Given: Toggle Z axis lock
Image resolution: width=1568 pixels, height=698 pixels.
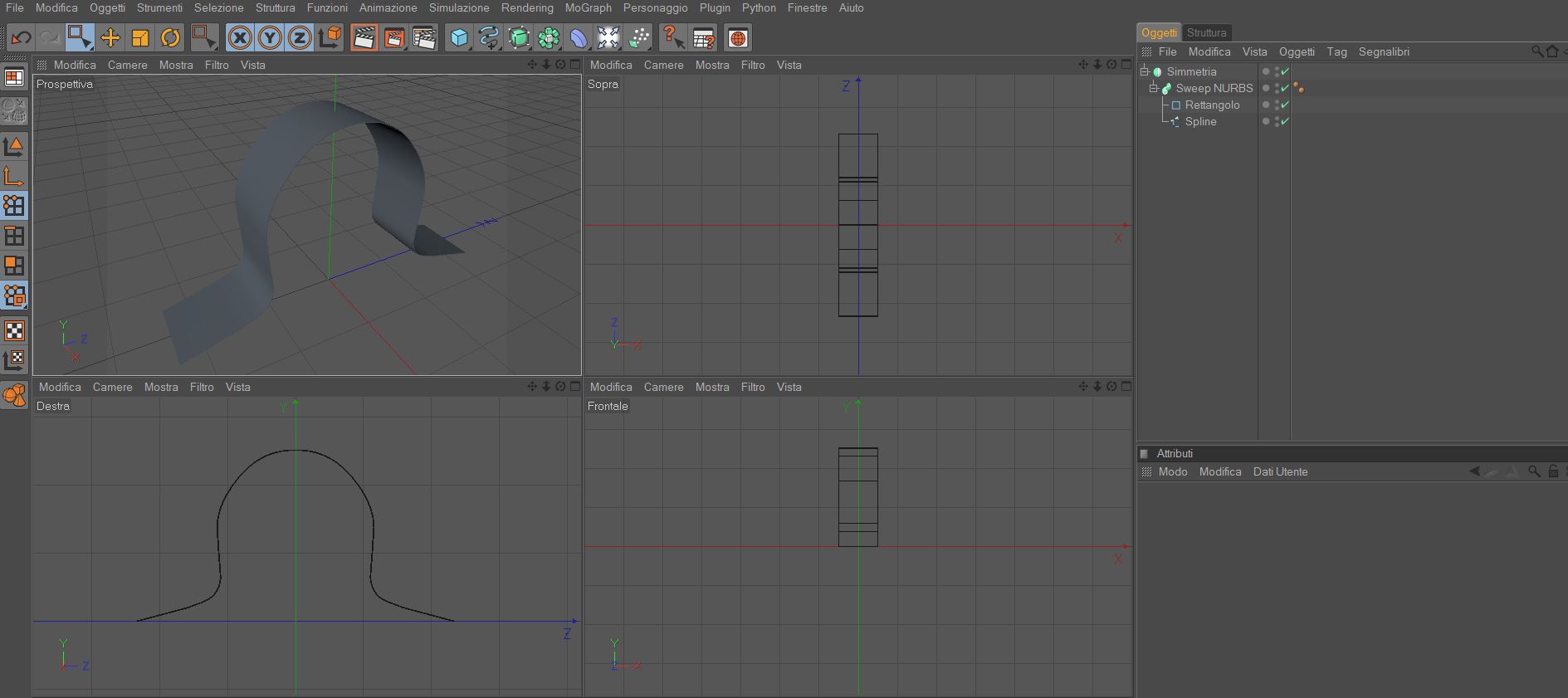Looking at the screenshot, I should 300,37.
